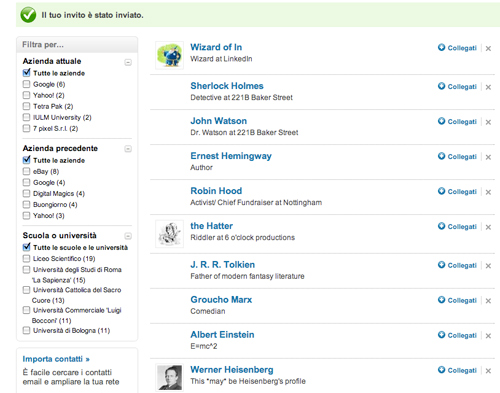Remove Robin Hood from suggestions
This screenshot has height=393, width=500.
tap(488, 192)
